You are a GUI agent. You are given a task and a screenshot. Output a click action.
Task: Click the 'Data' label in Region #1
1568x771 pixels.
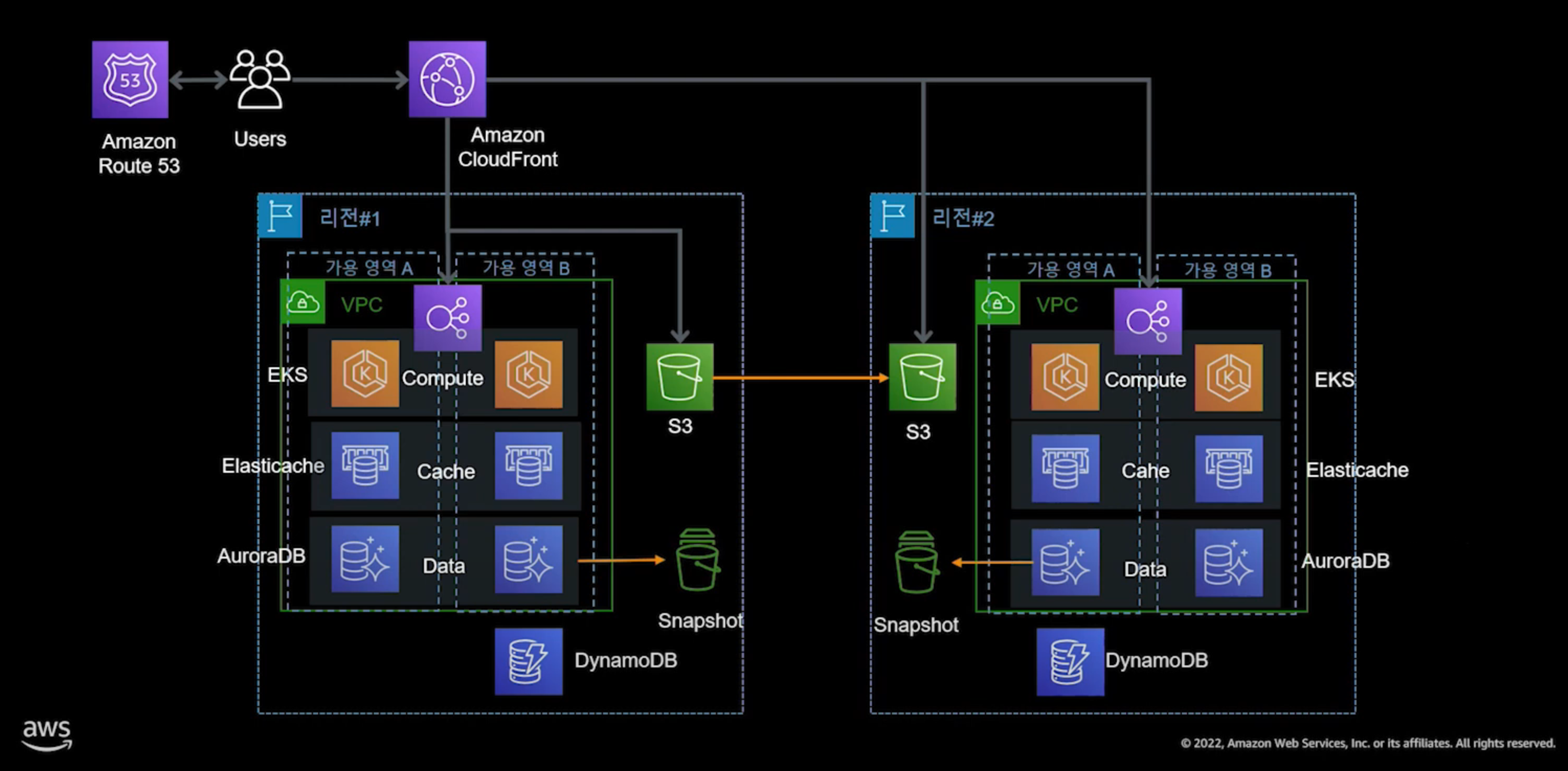click(444, 566)
